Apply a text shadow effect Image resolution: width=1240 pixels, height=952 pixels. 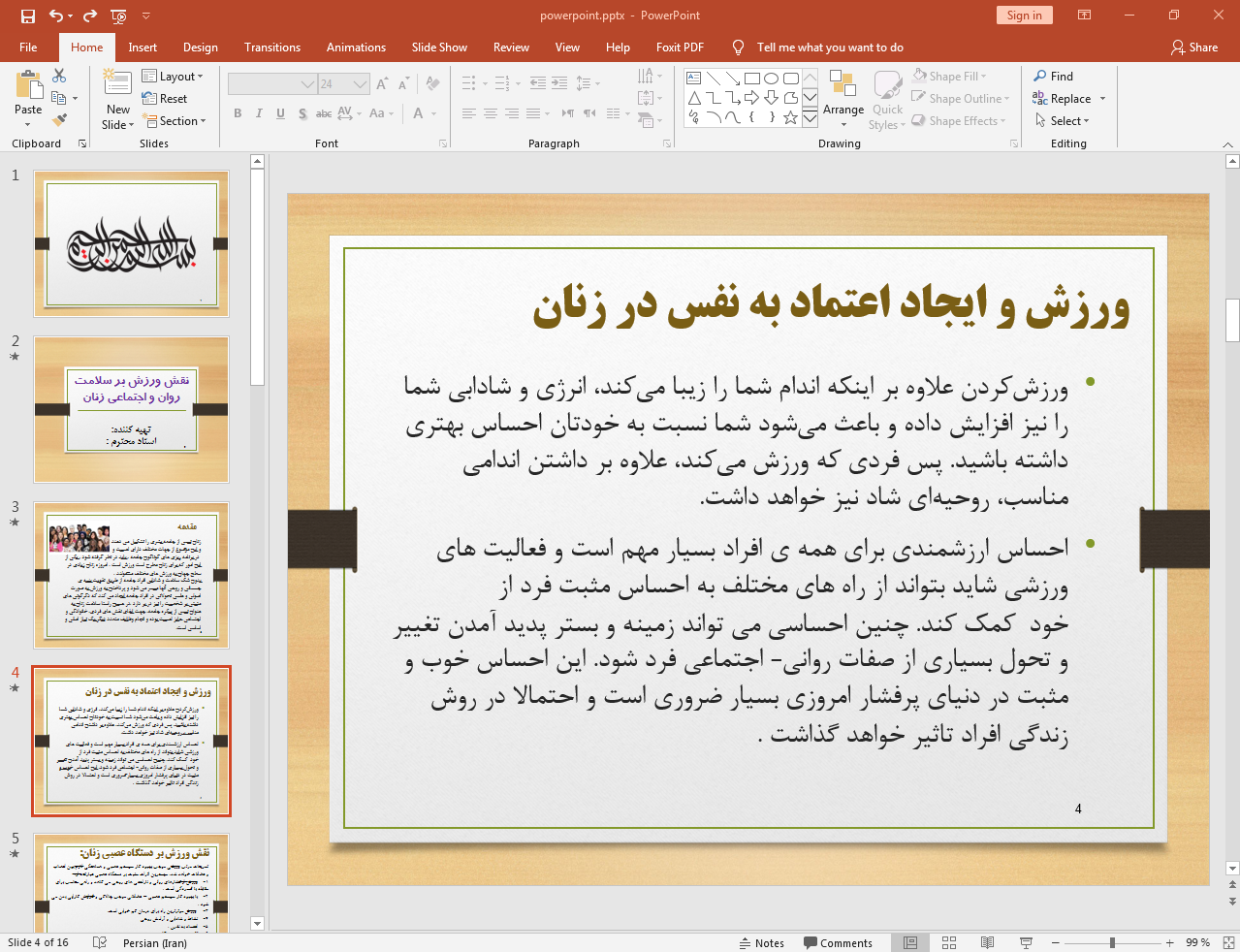[x=302, y=113]
